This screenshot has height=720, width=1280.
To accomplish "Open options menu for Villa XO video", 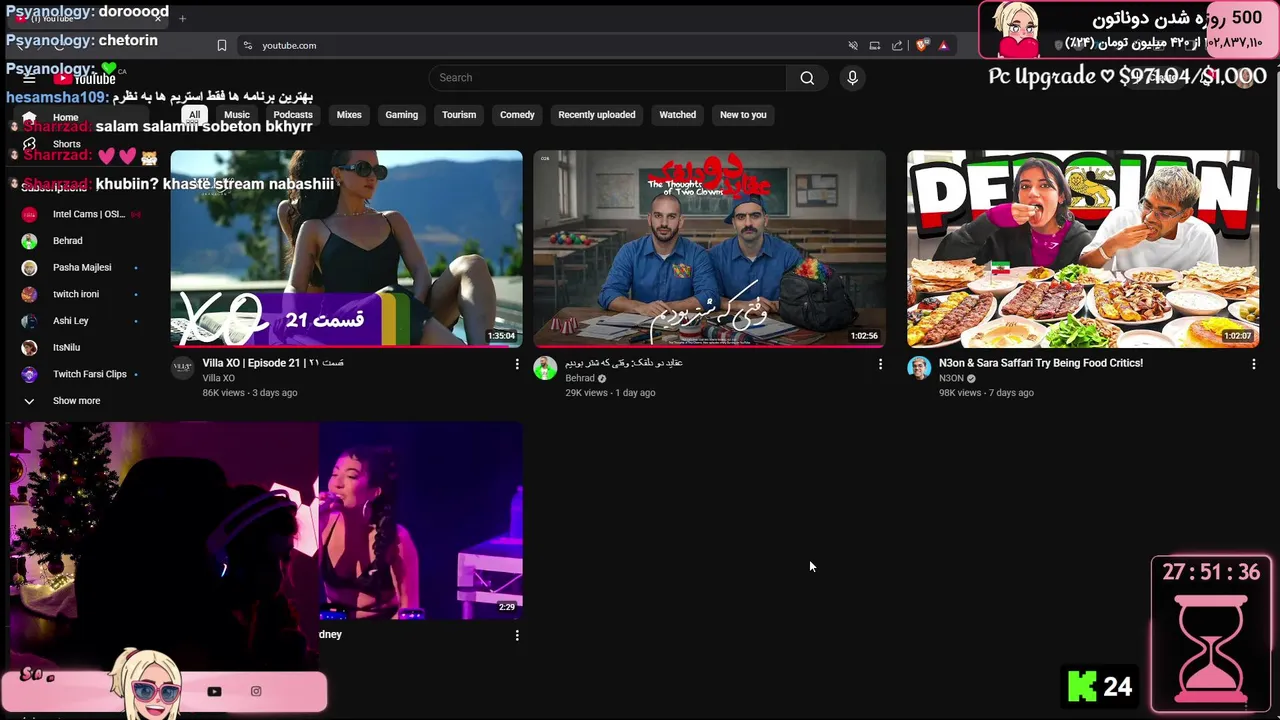I will (517, 364).
